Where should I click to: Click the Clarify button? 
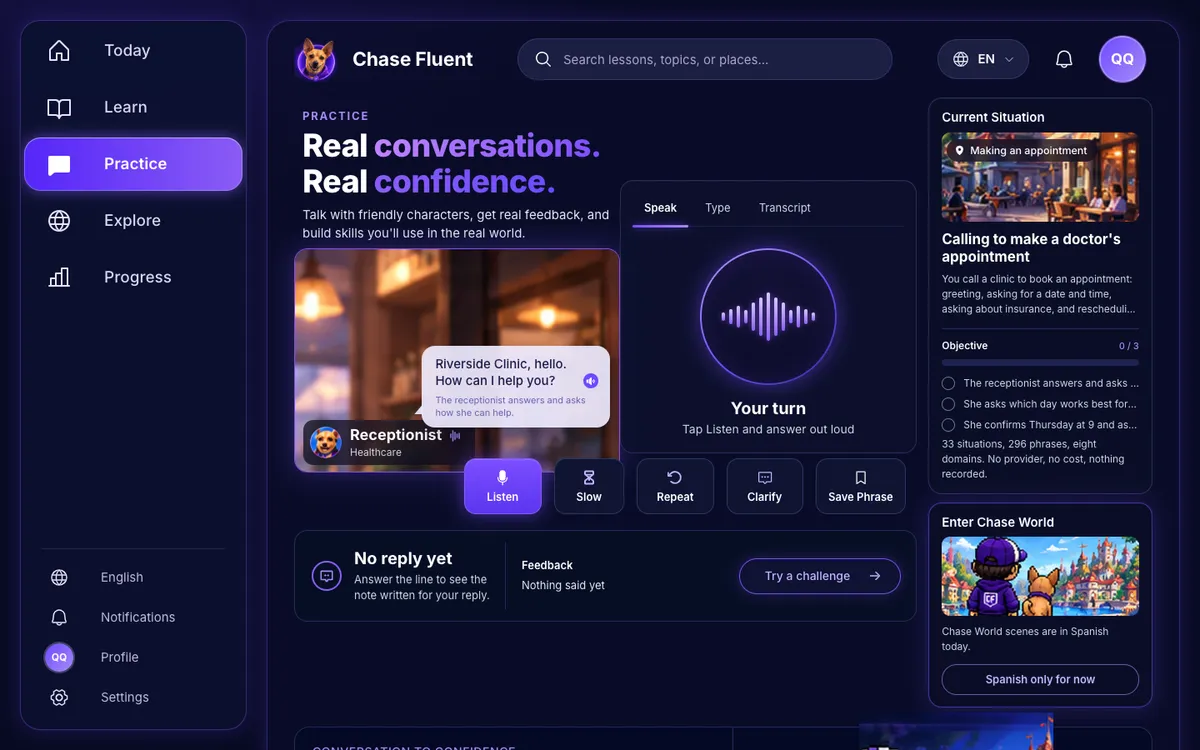[765, 486]
